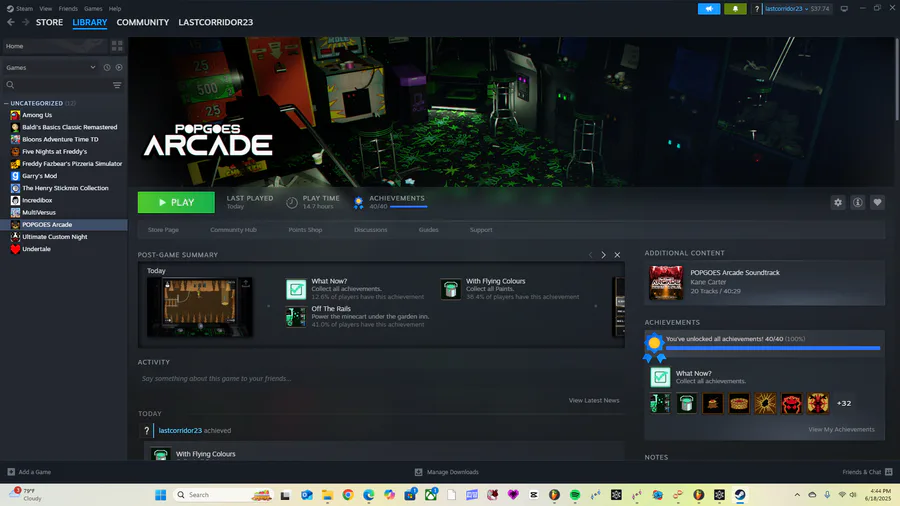Click the back navigation arrow
The height and width of the screenshot is (506, 900).
10,22
